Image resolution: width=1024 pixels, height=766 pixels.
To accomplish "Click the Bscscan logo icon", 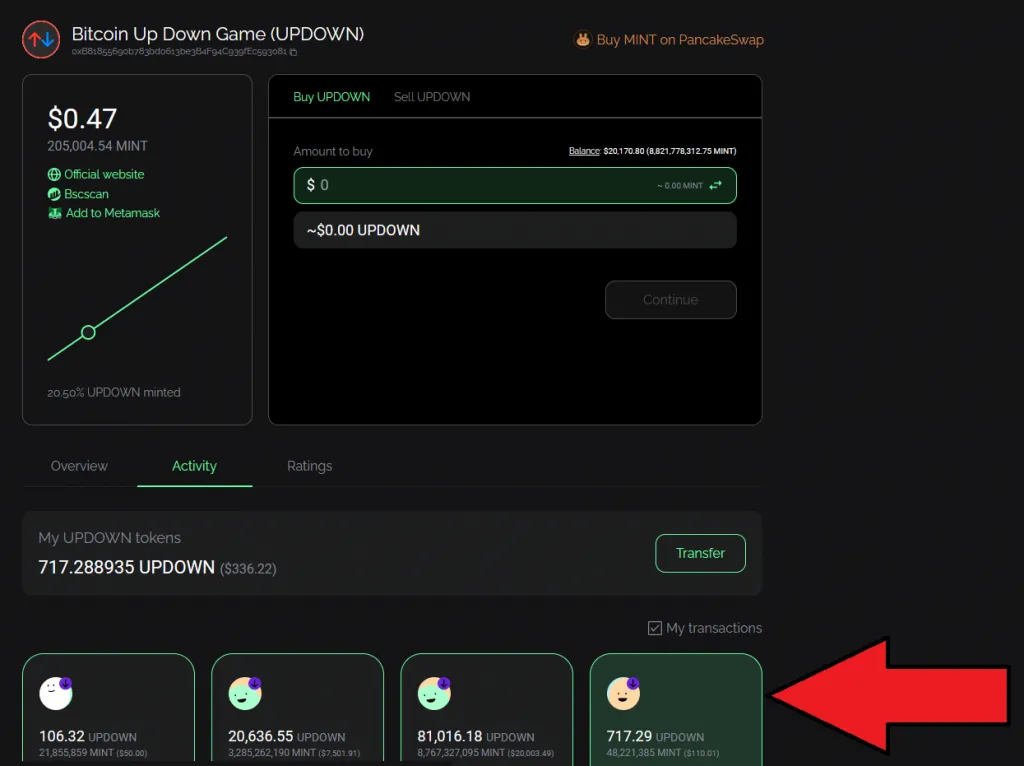I will tap(54, 194).
